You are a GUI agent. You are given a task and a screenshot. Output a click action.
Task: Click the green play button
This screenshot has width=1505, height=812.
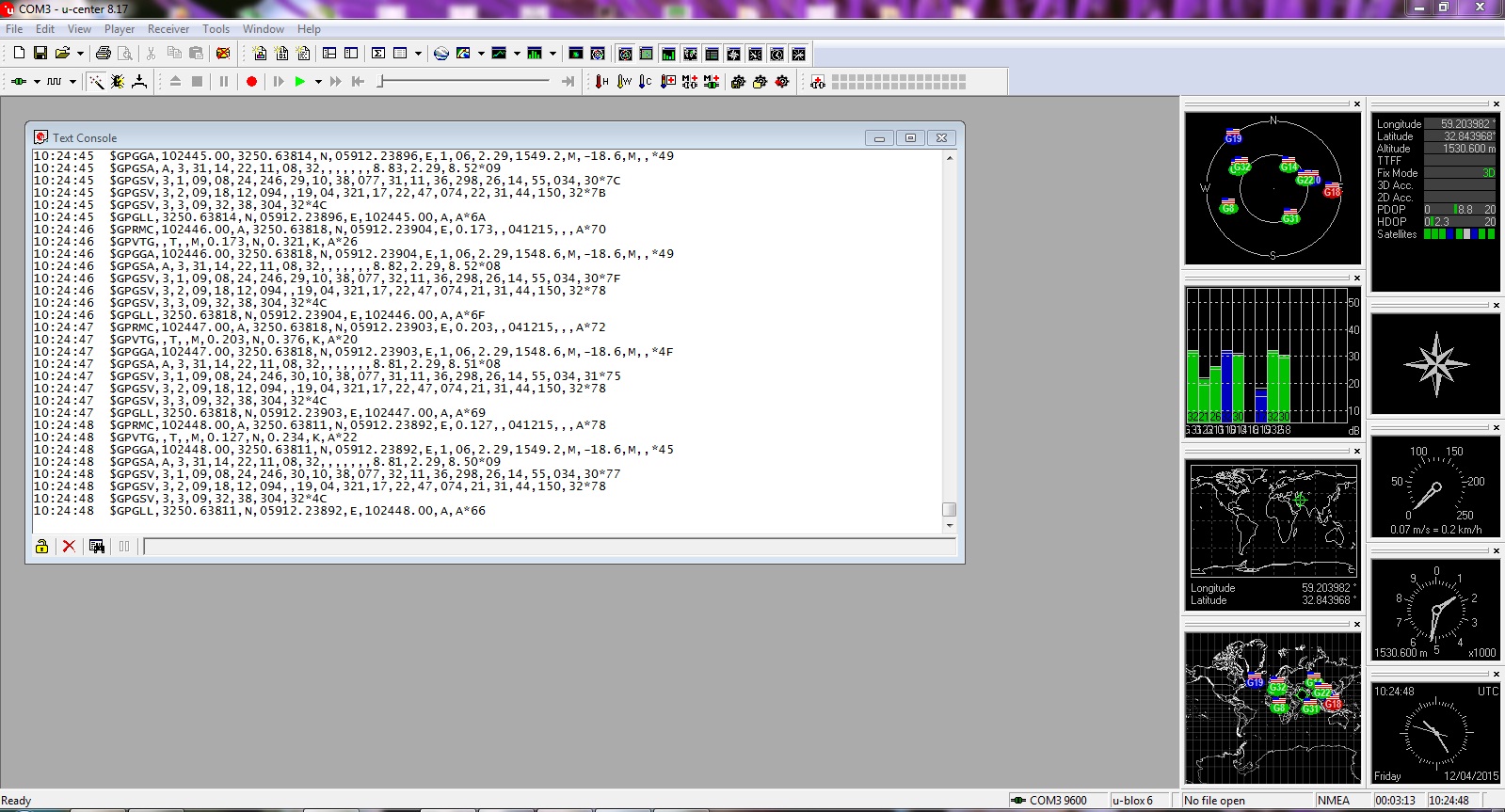click(x=300, y=82)
